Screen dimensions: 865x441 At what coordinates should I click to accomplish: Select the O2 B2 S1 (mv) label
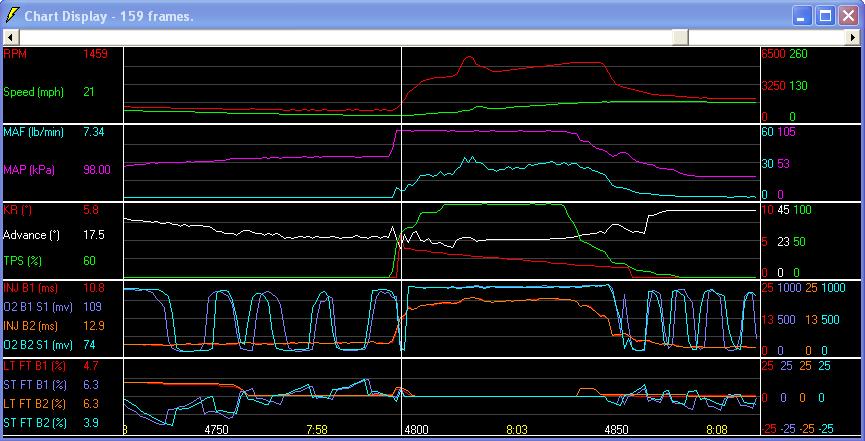38,344
